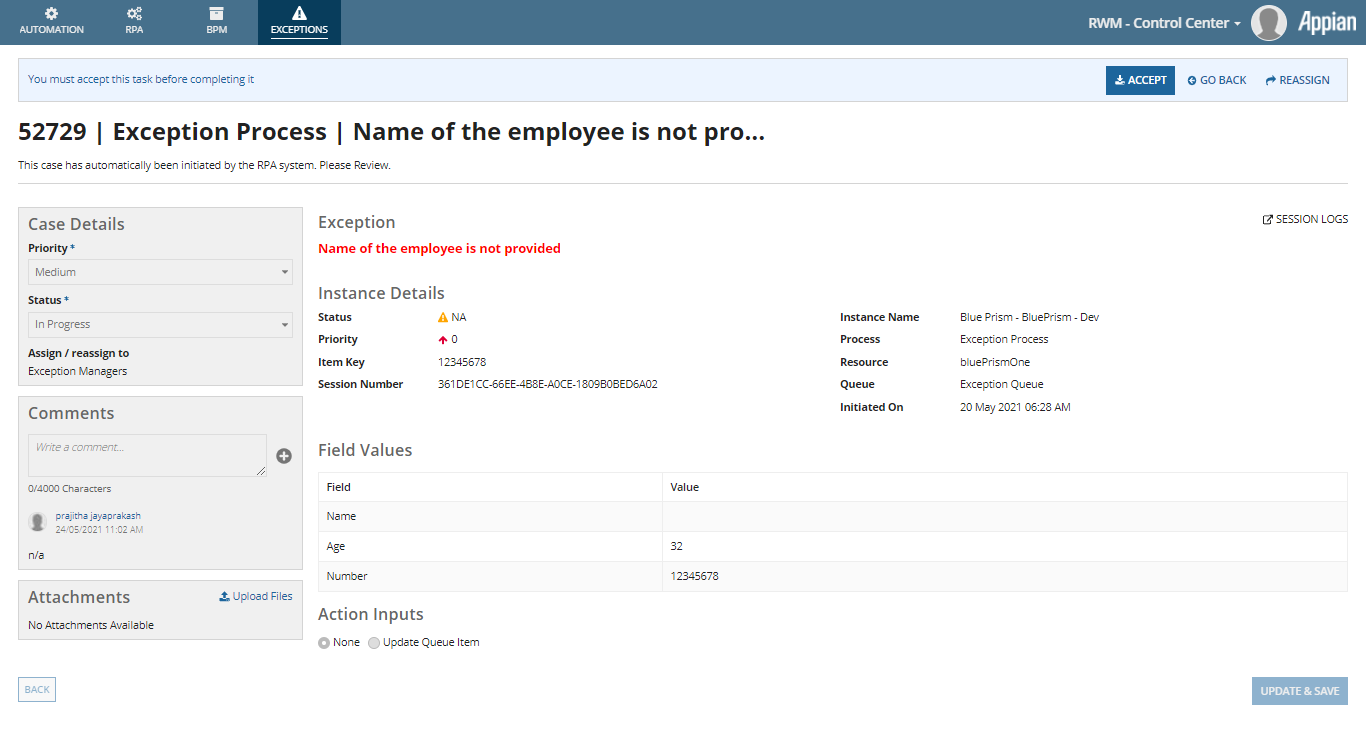Click the Appian logo
This screenshot has width=1366, height=735.
tap(1327, 23)
